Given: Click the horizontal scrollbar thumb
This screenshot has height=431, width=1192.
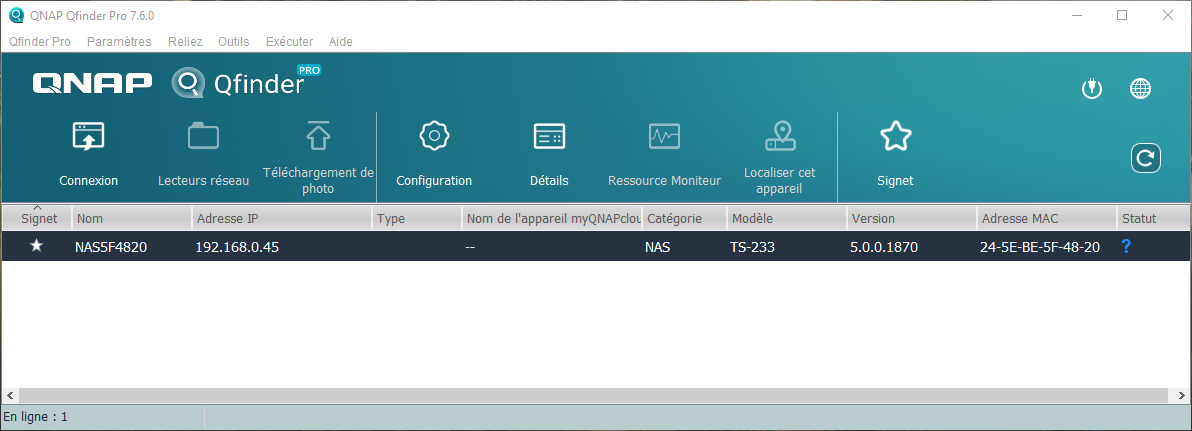Looking at the screenshot, I should coord(594,395).
